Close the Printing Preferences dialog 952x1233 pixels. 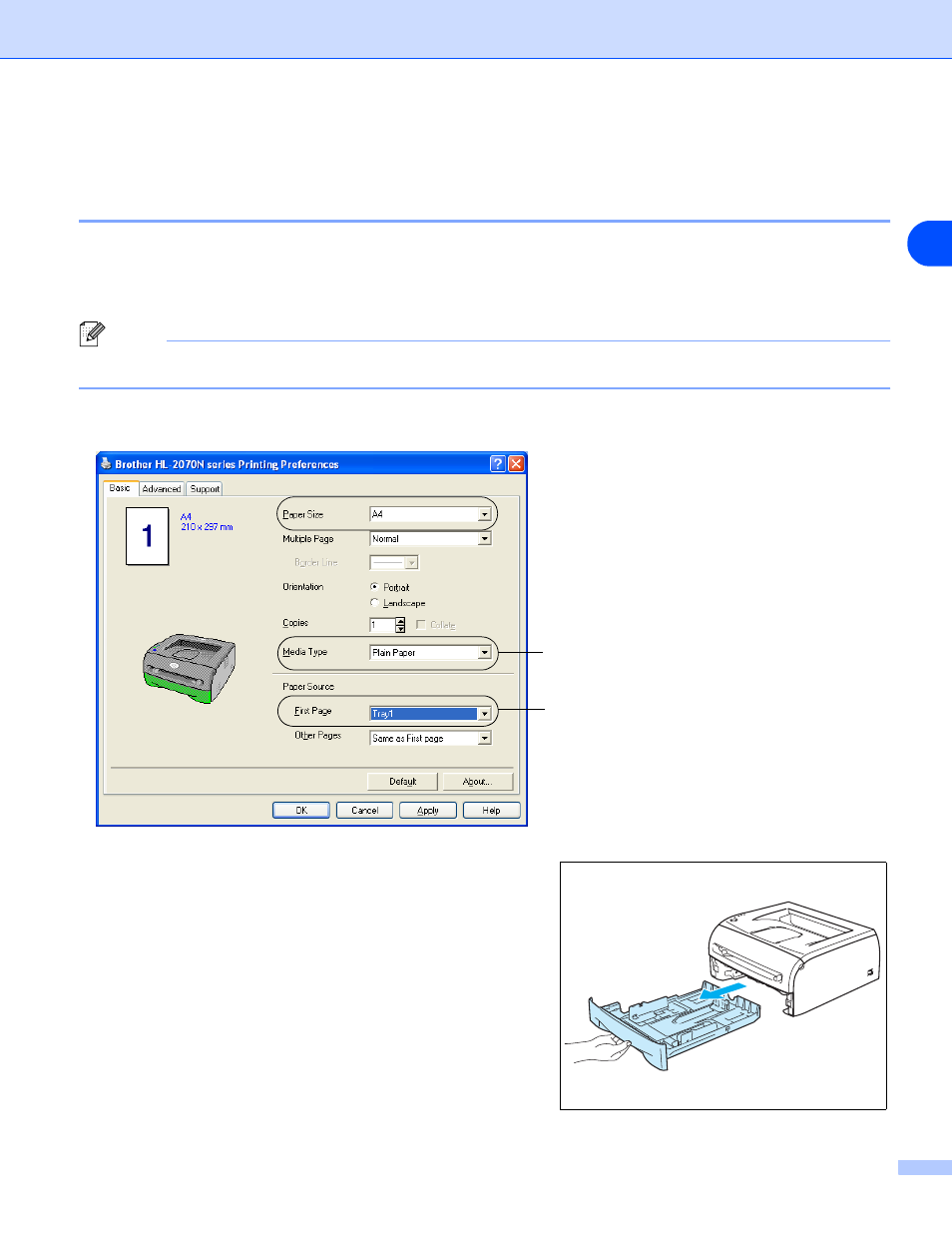516,463
